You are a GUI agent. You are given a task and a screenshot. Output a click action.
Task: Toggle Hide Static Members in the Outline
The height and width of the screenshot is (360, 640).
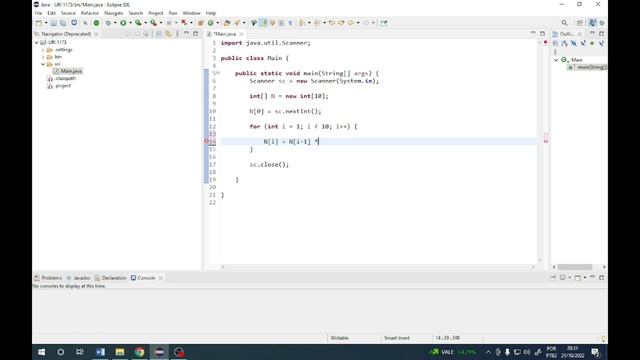coord(583,43)
